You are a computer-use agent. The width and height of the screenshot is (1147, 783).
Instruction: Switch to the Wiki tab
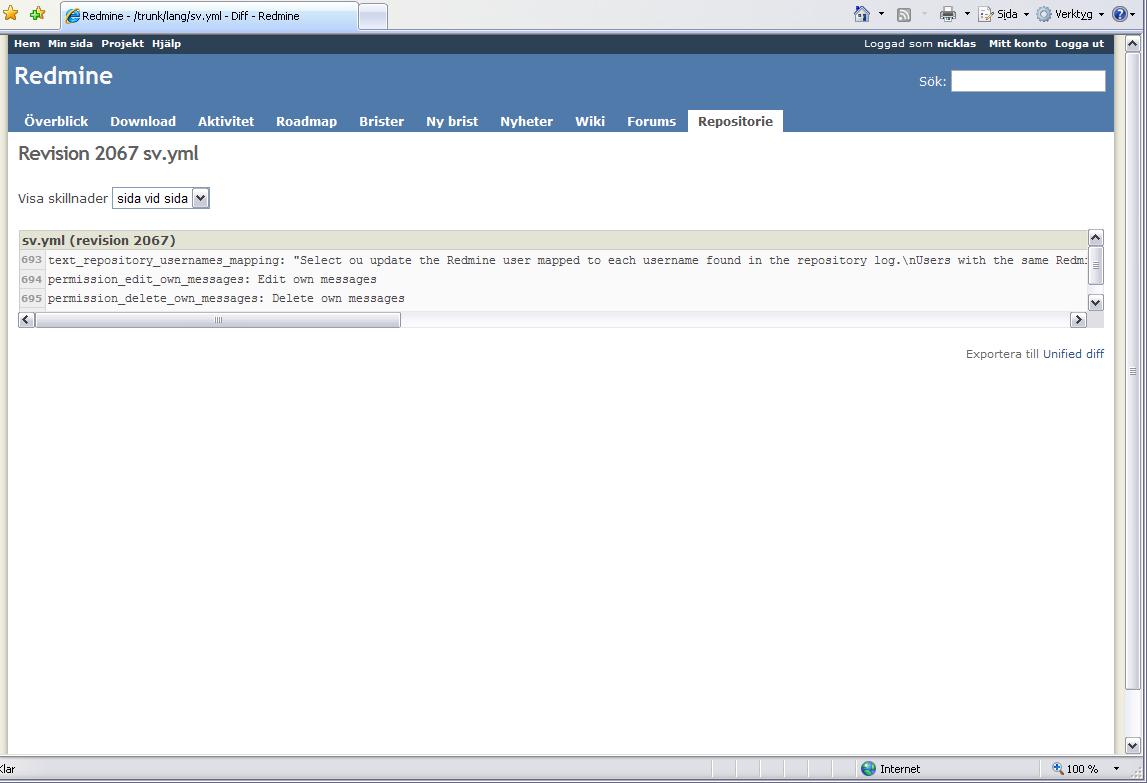point(590,121)
